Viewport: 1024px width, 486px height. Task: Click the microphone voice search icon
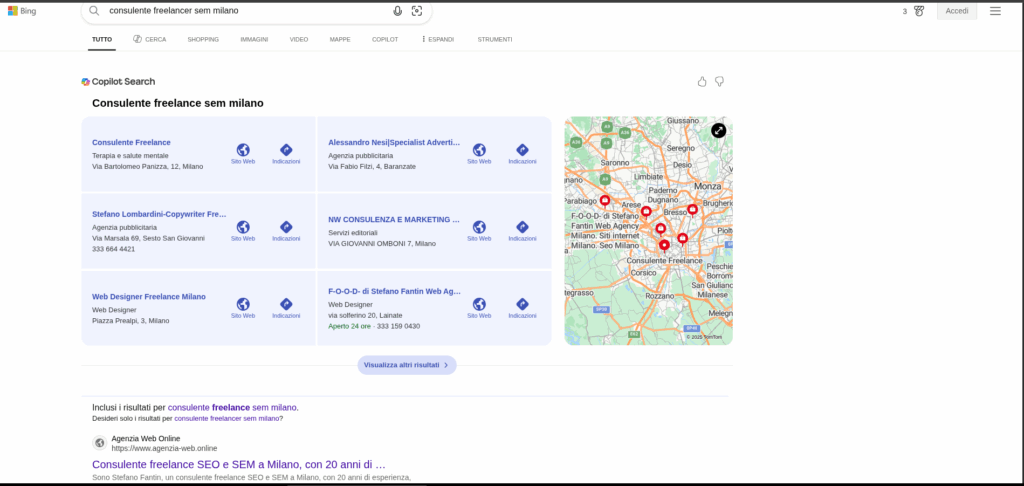tap(398, 11)
